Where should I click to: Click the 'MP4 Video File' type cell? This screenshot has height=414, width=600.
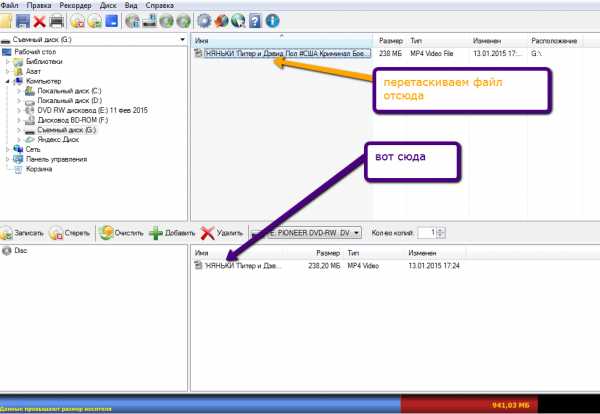tap(432, 53)
